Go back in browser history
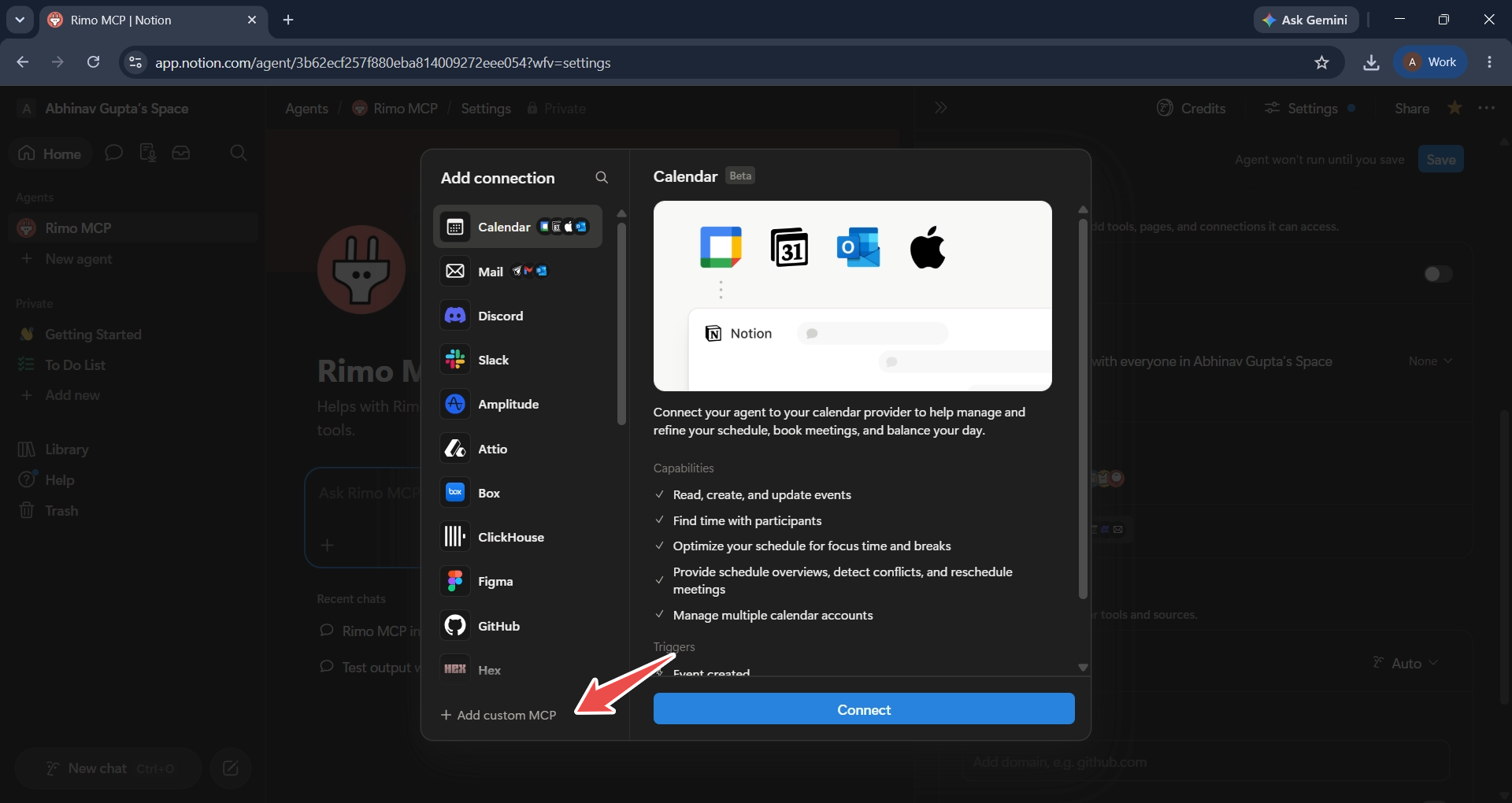 (x=23, y=62)
